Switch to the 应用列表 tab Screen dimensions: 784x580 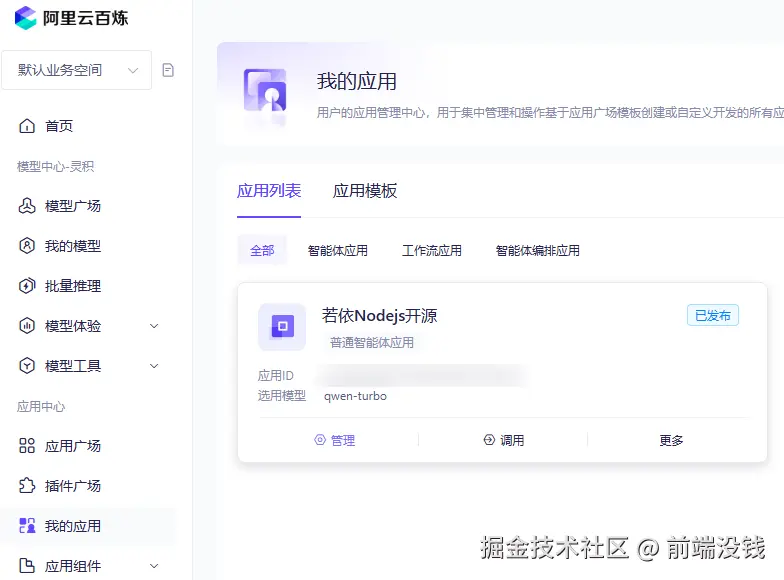269,191
